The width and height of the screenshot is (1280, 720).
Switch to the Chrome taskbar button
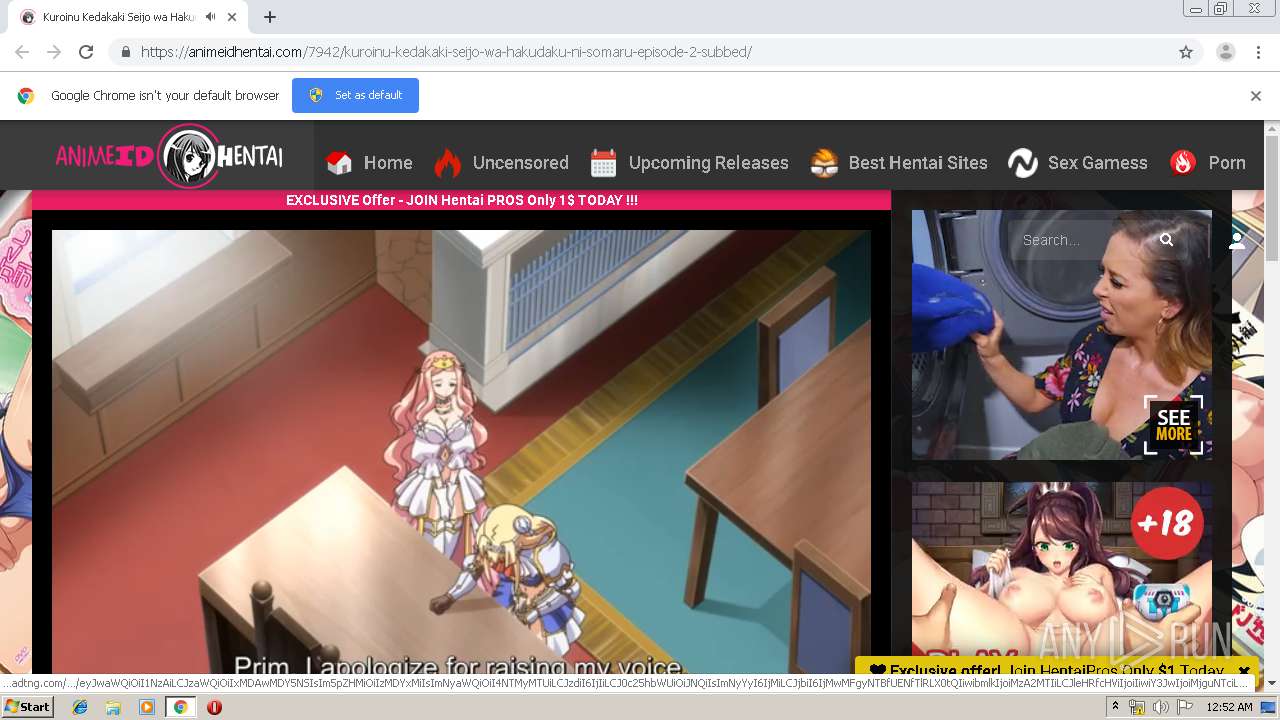(180, 707)
